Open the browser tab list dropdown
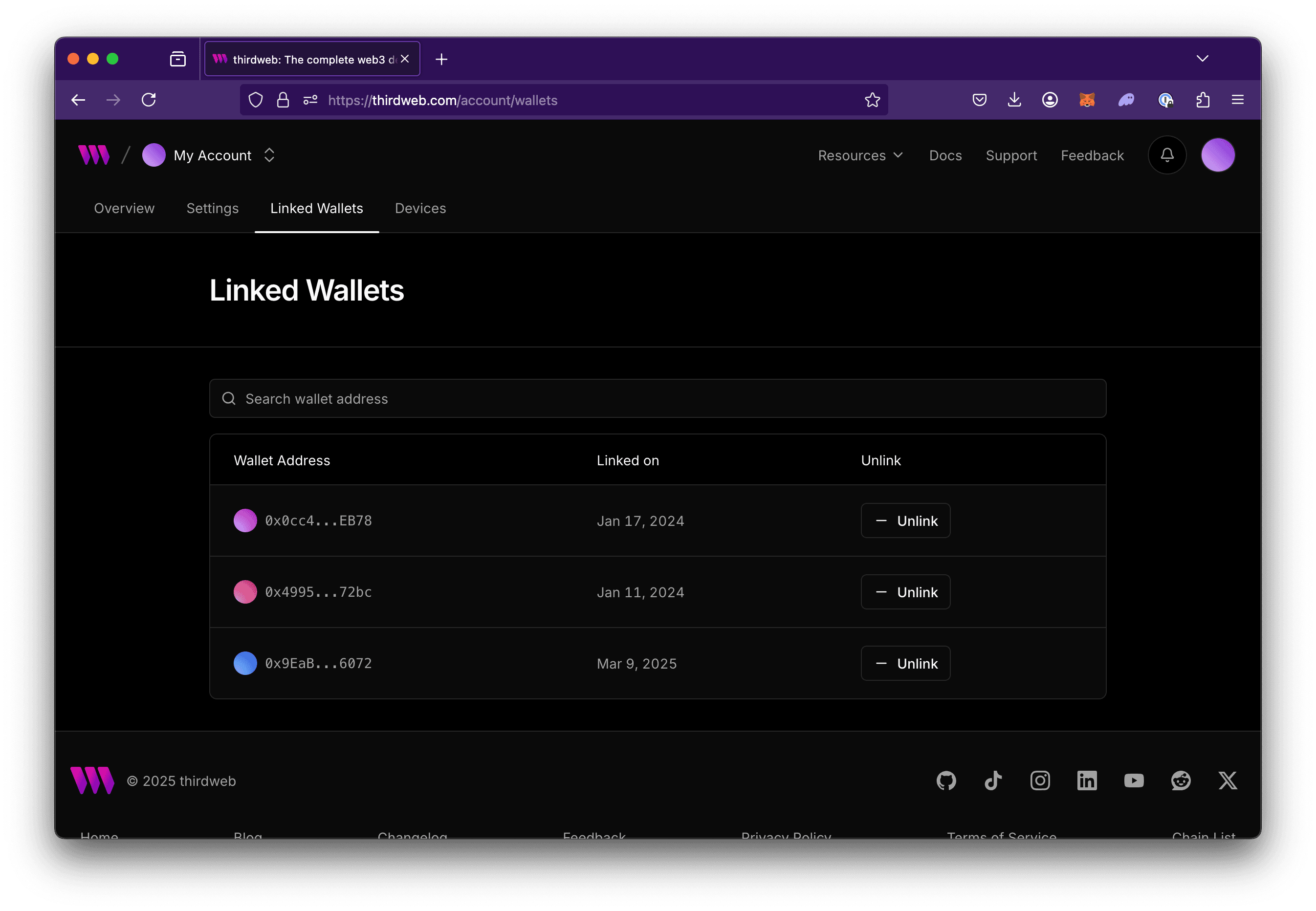The image size is (1316, 911). (1203, 58)
